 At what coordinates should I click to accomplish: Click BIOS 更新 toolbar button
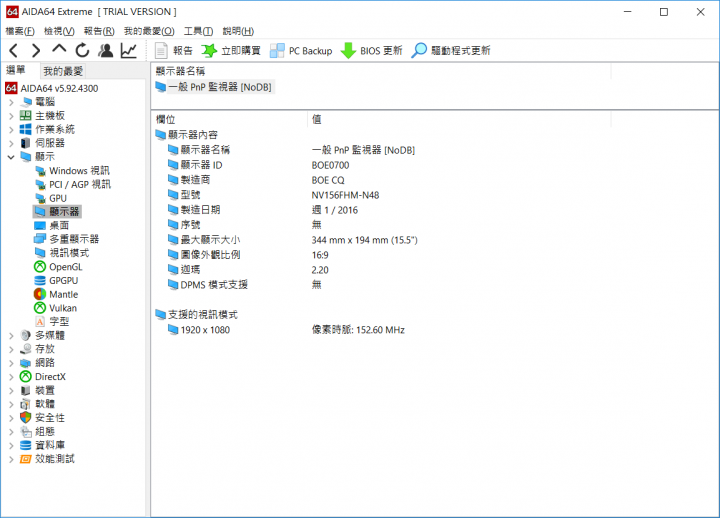coord(371,51)
